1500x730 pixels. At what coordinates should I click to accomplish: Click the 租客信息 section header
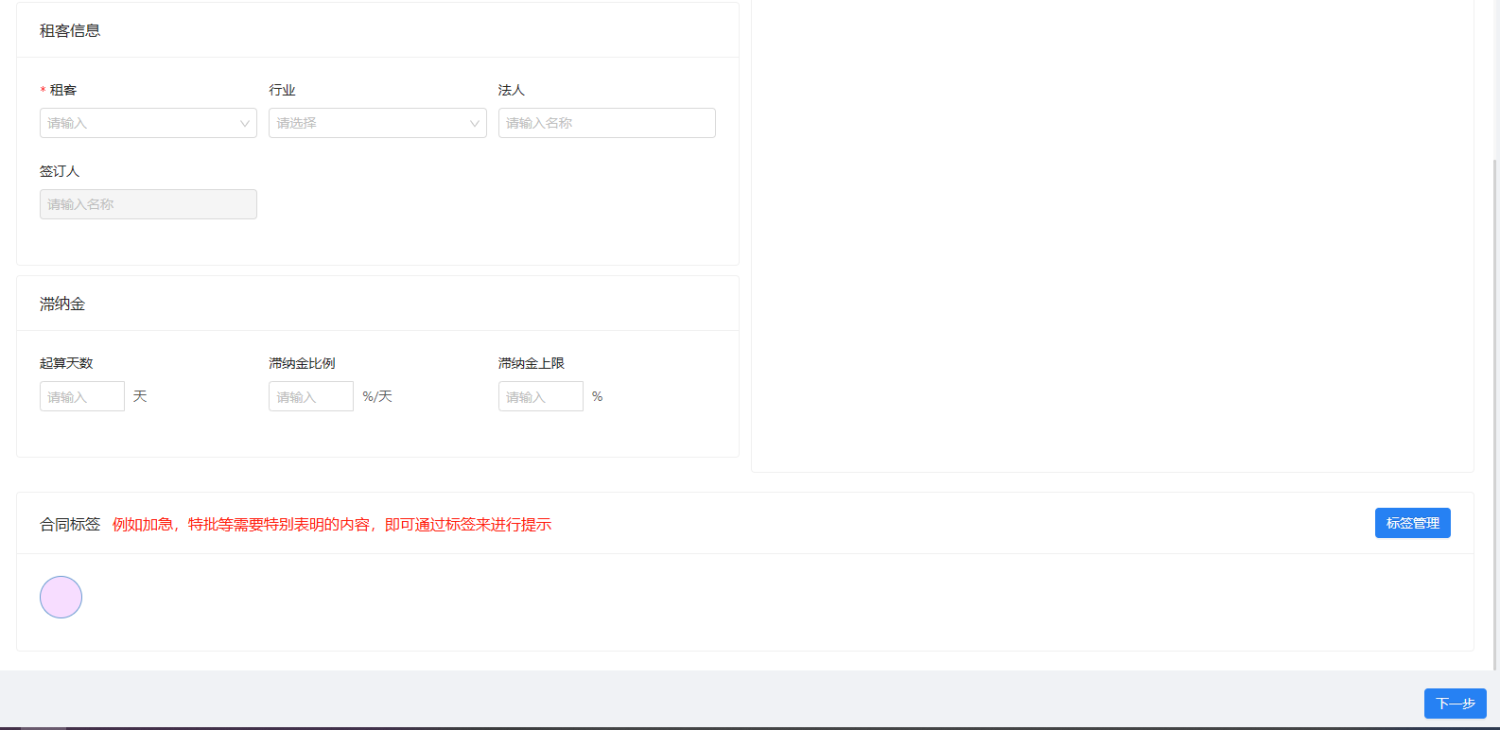[70, 31]
